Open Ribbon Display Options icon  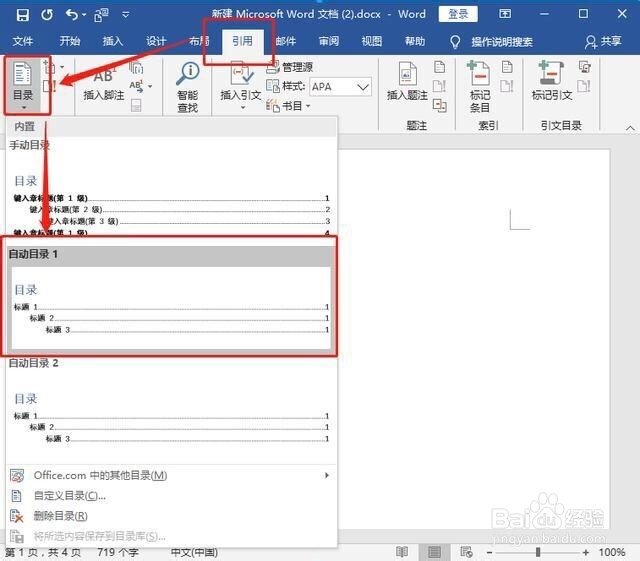pos(505,14)
